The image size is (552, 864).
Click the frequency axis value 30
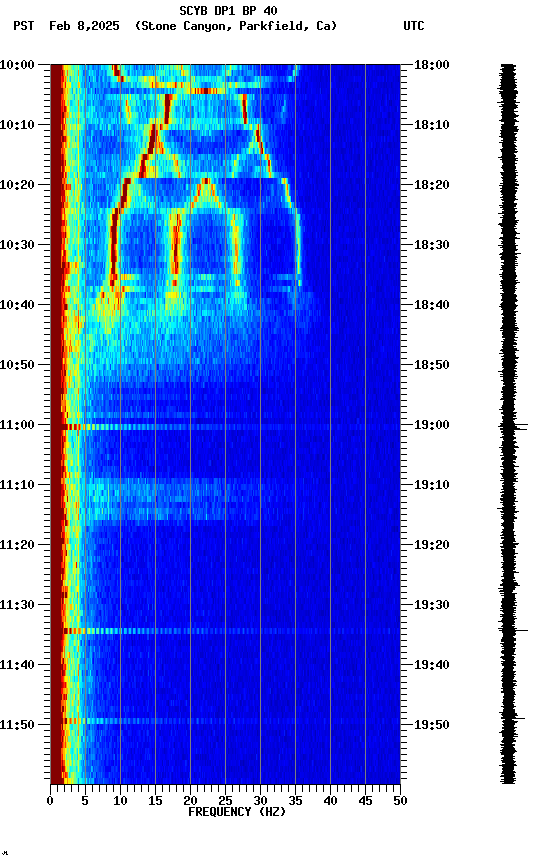[x=260, y=801]
